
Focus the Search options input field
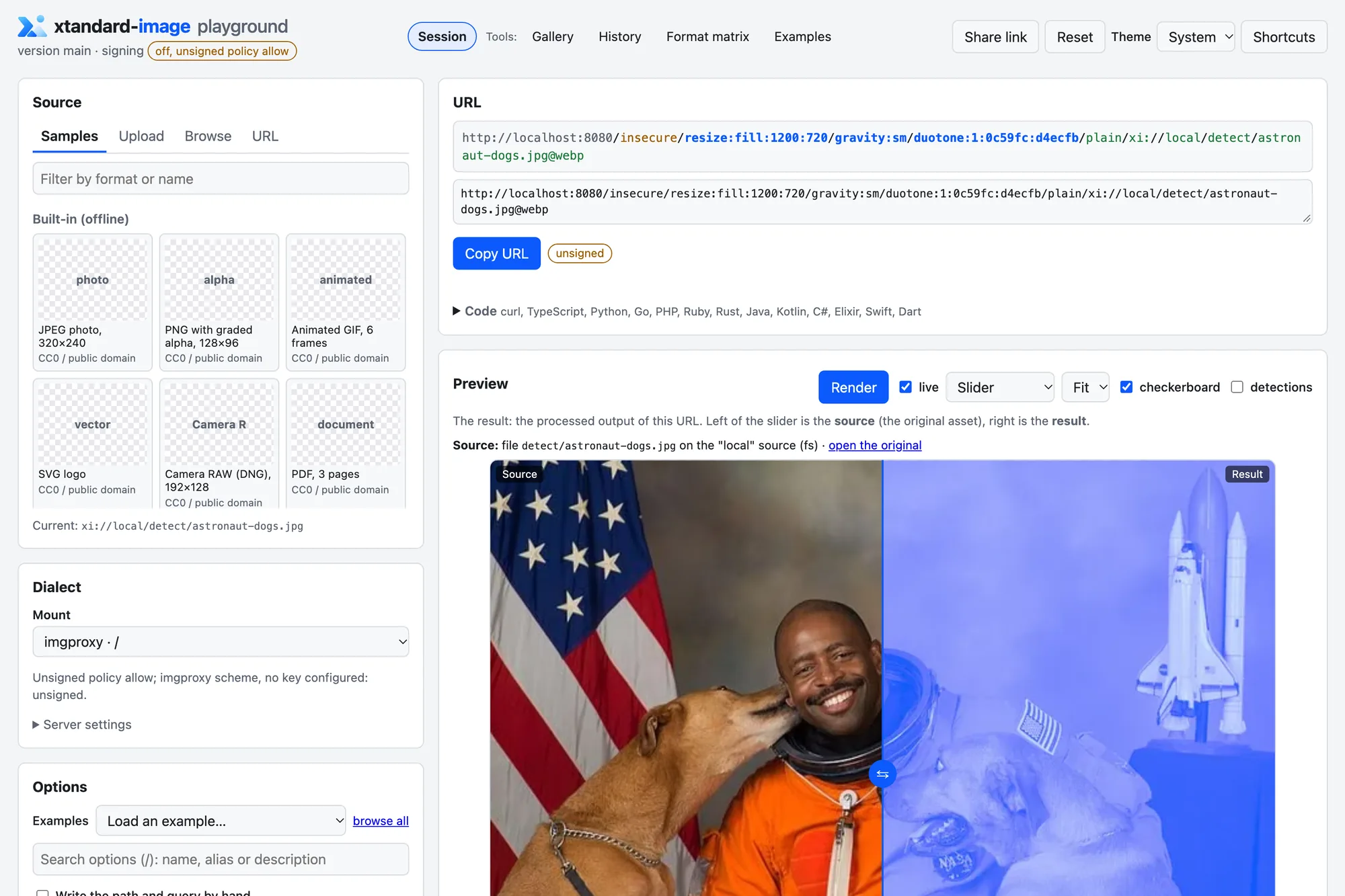pyautogui.click(x=221, y=859)
